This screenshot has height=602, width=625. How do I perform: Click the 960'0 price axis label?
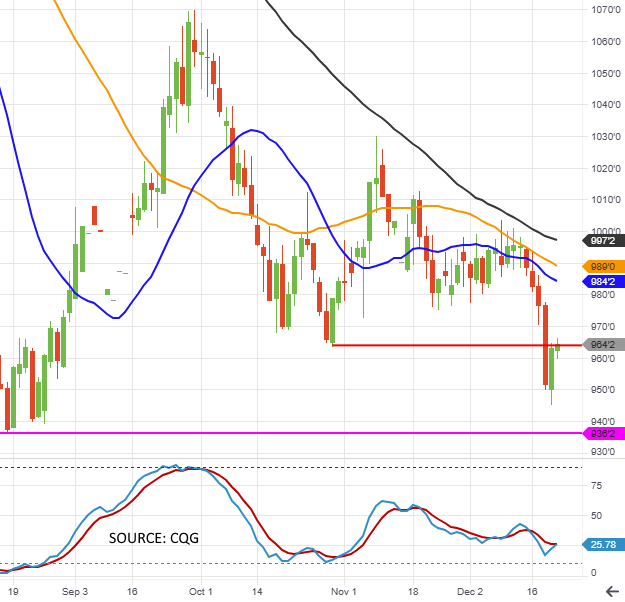pos(603,358)
